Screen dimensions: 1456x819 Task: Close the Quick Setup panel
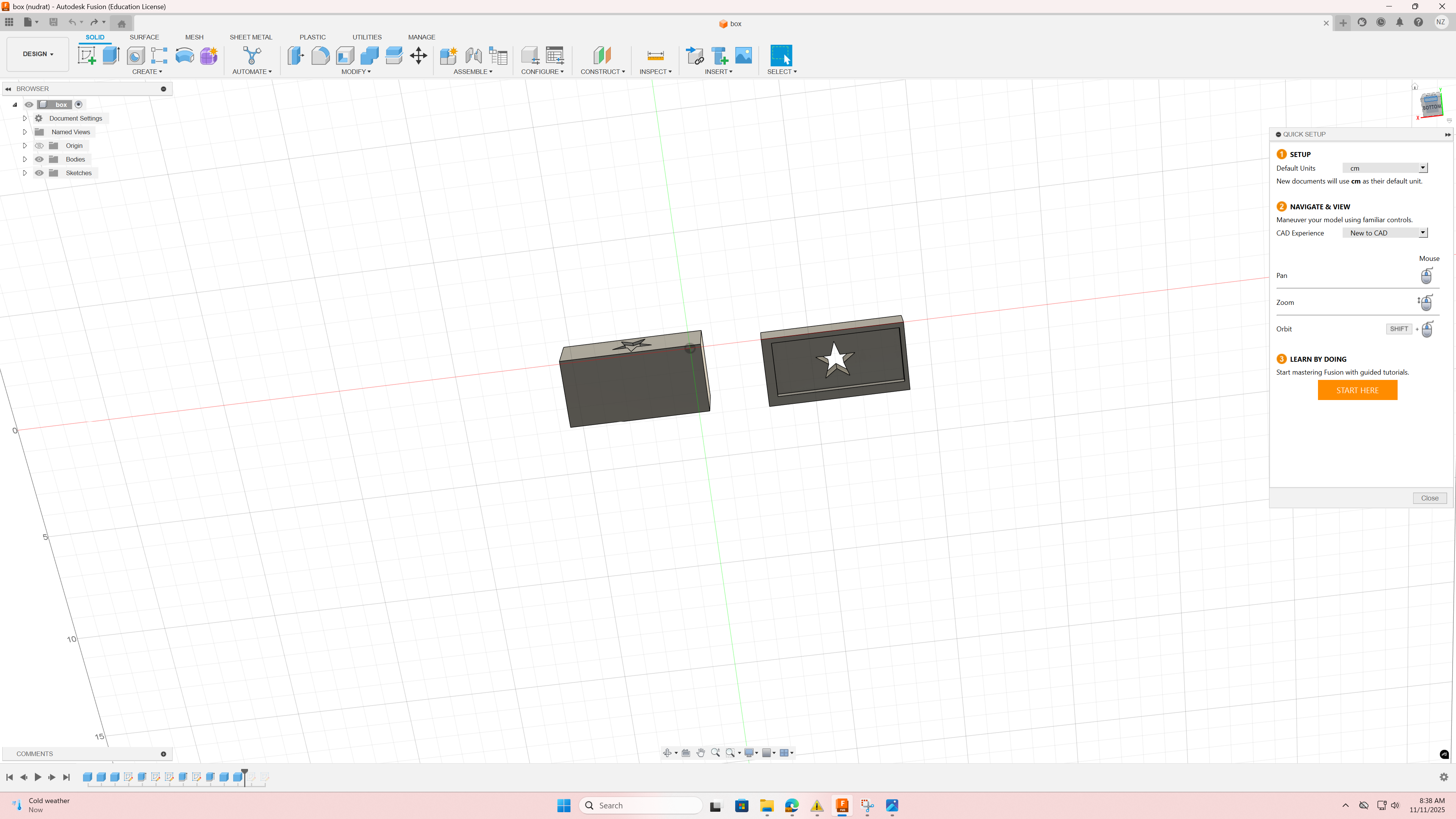[x=1429, y=498]
